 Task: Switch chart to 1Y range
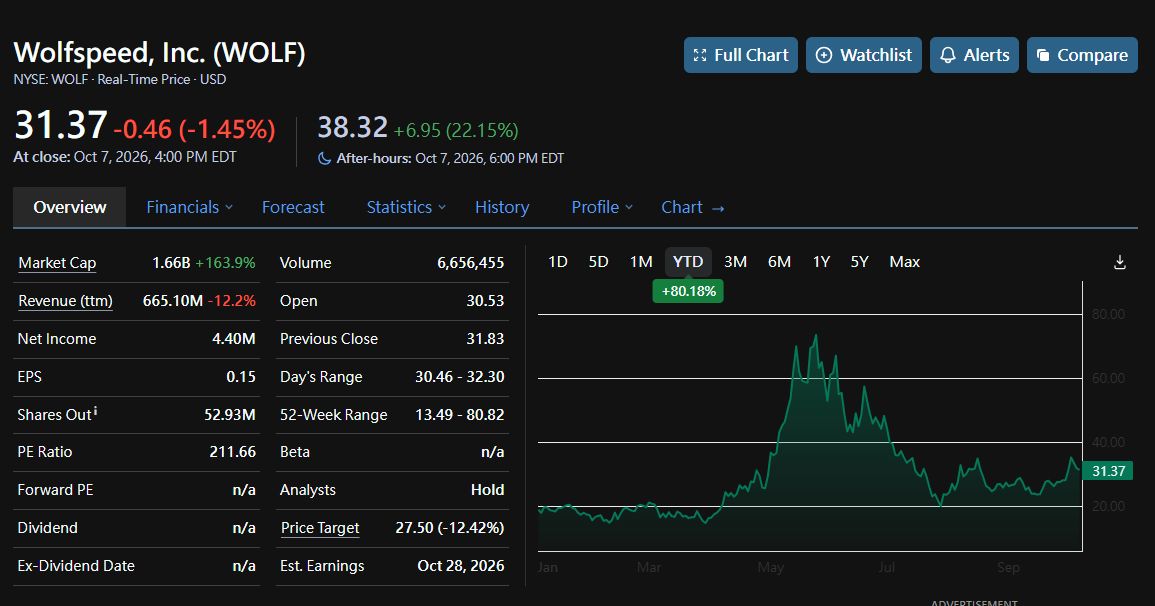[x=821, y=262]
